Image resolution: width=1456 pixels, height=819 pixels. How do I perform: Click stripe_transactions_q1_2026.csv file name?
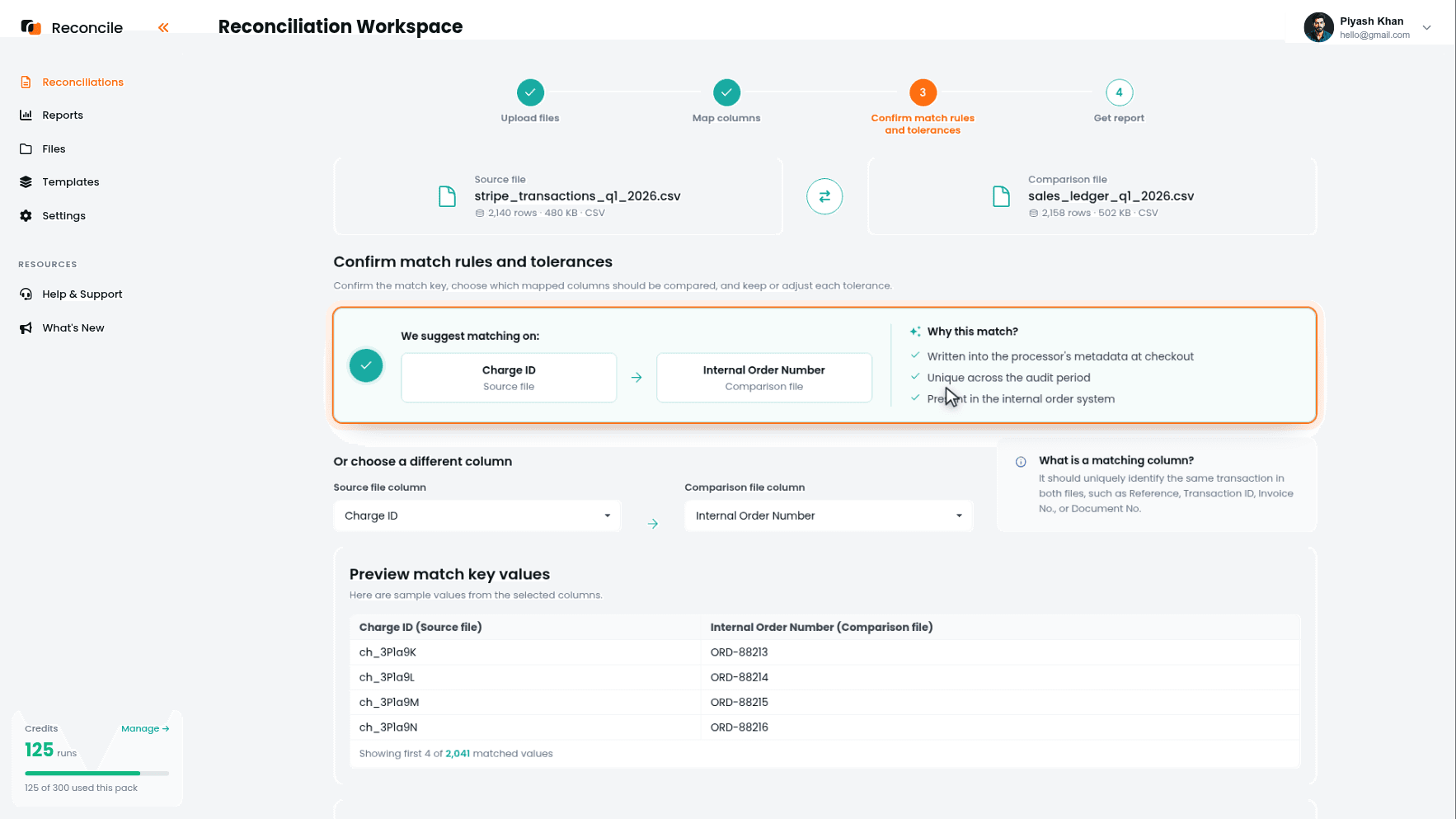click(x=577, y=196)
